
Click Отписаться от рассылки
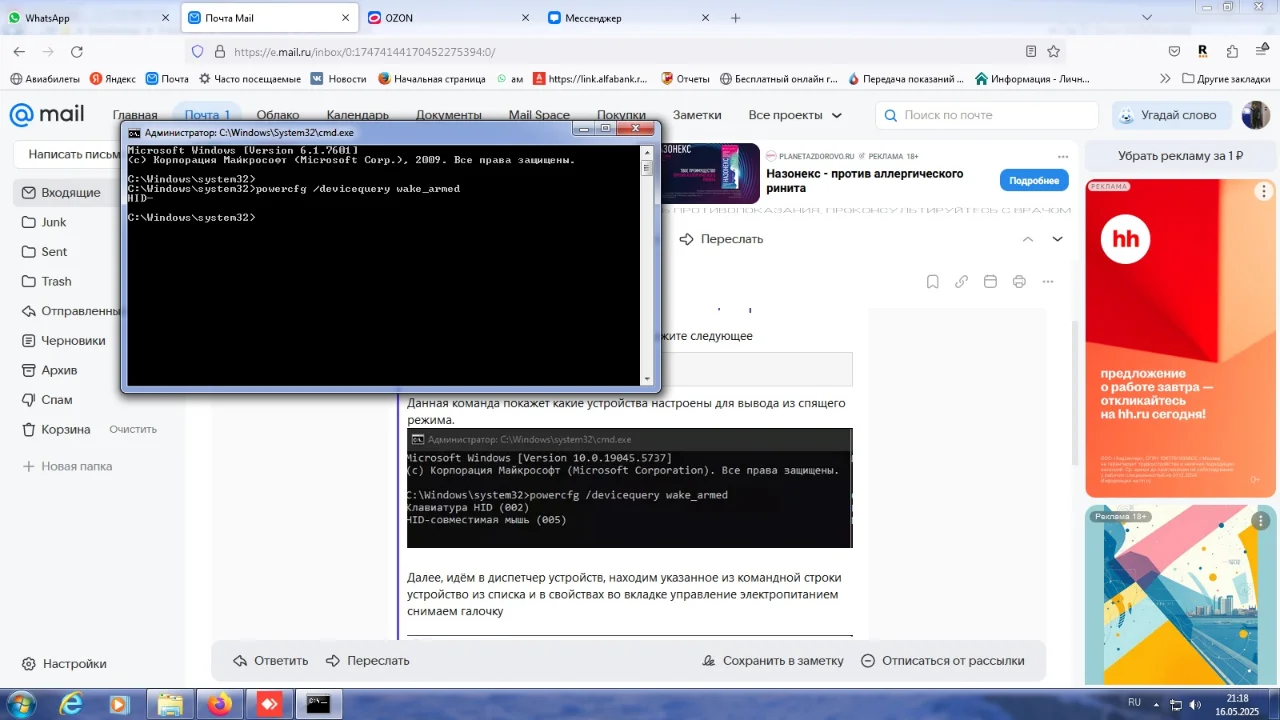[x=943, y=661]
